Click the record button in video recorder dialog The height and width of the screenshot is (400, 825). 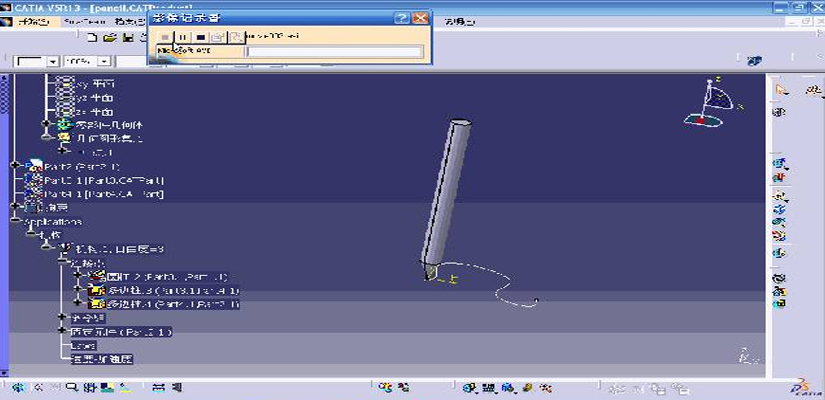(165, 37)
